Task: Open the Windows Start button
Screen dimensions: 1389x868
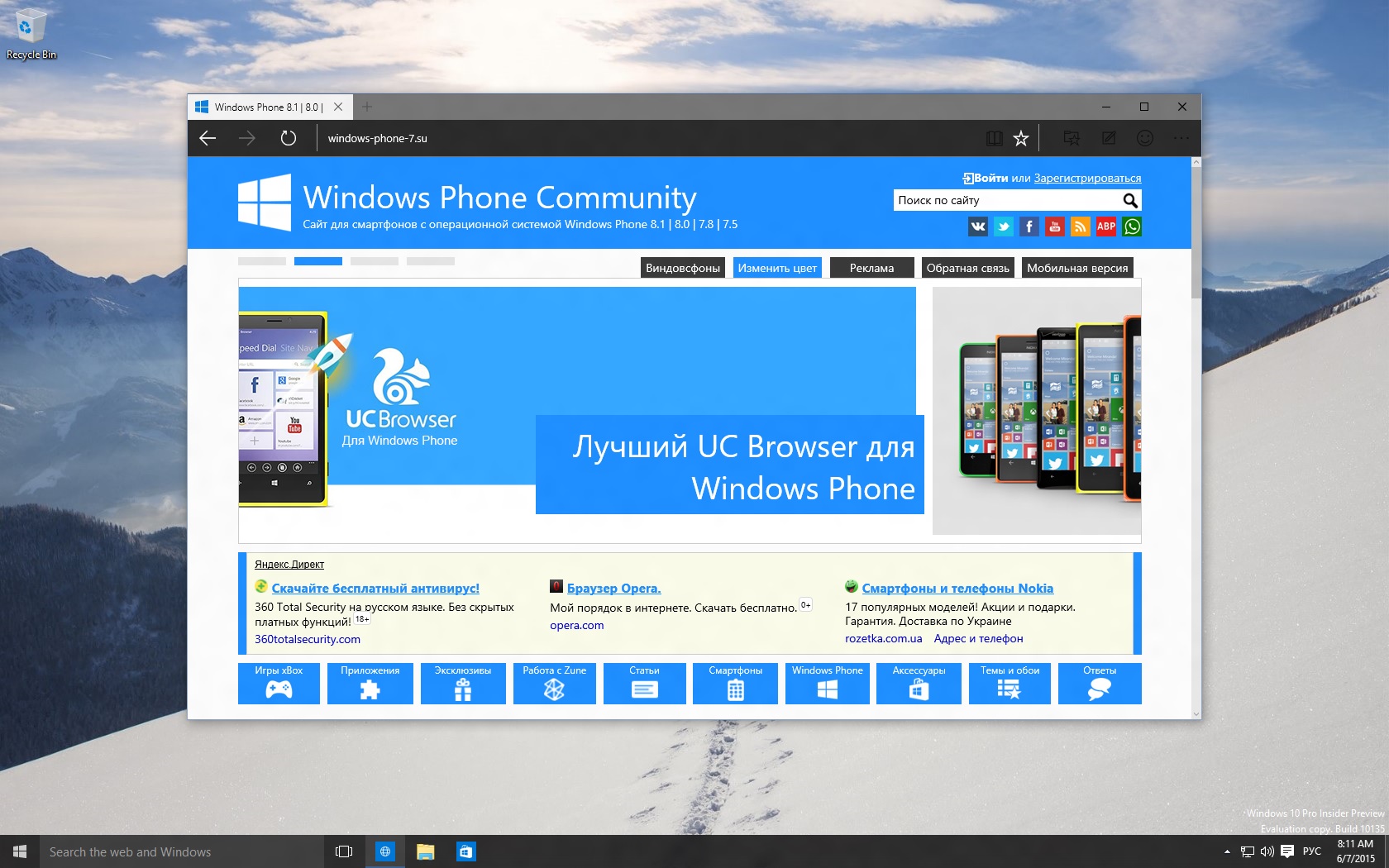Action: coord(20,851)
